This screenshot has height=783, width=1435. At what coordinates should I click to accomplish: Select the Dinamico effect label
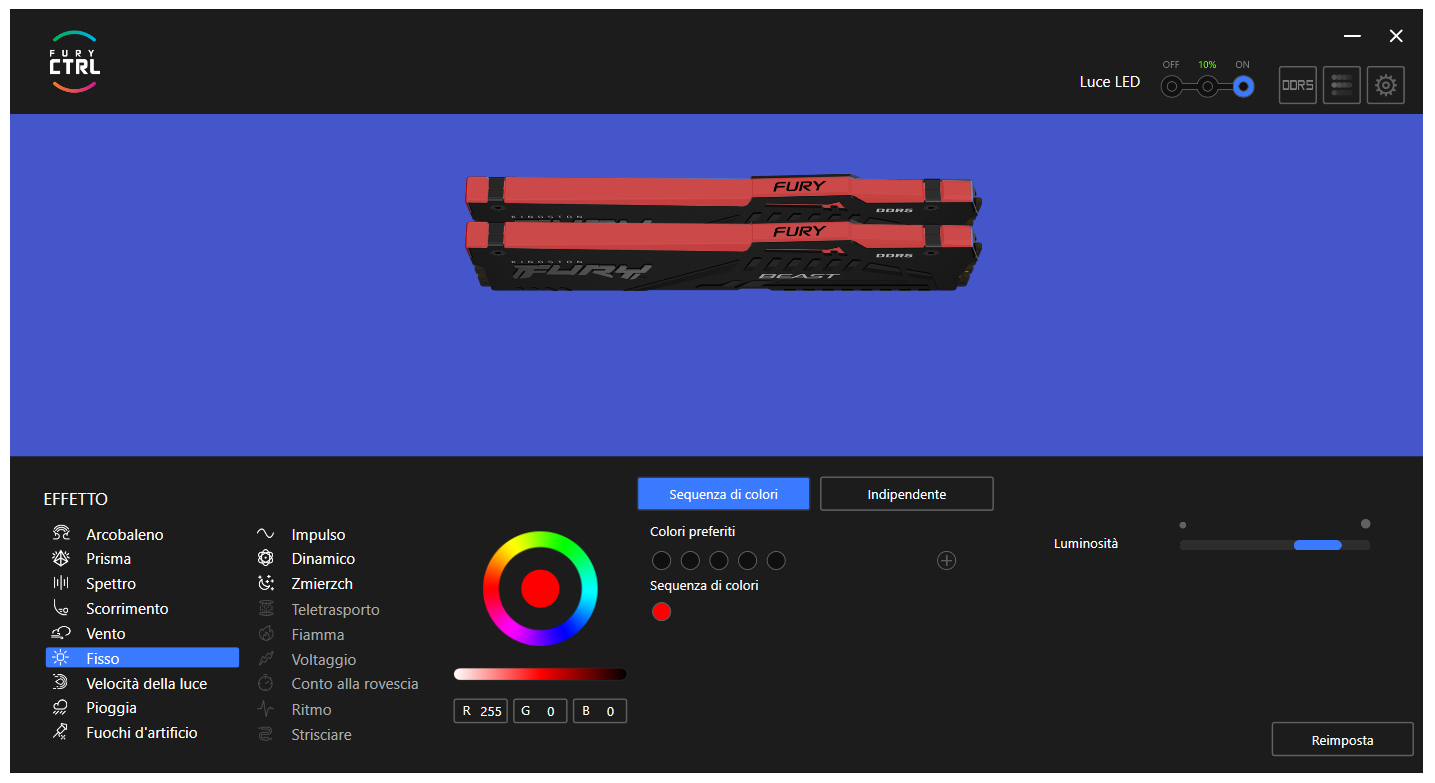pyautogui.click(x=323, y=558)
